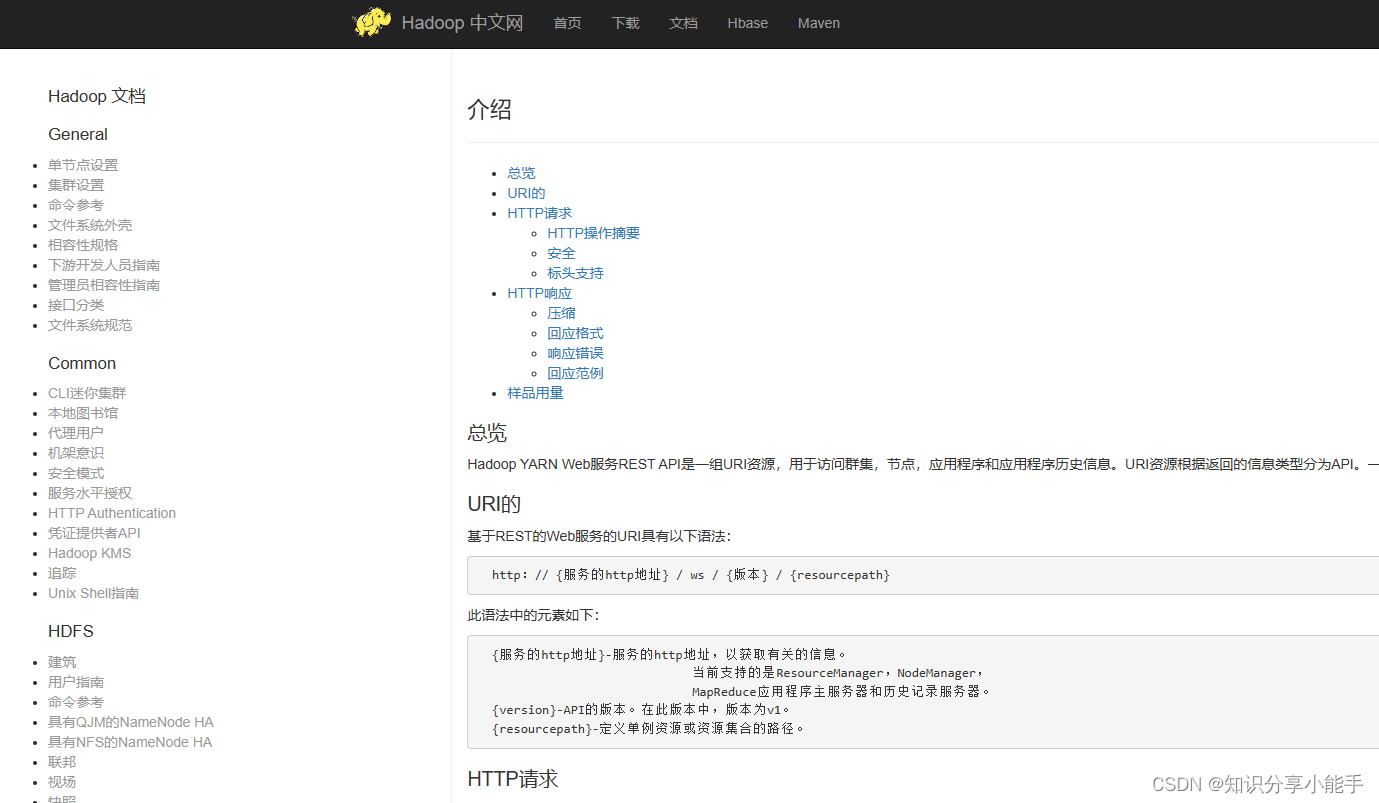Click the Hadoop elephant logo icon
Screen dimensions: 1379x803
[x=372, y=23]
